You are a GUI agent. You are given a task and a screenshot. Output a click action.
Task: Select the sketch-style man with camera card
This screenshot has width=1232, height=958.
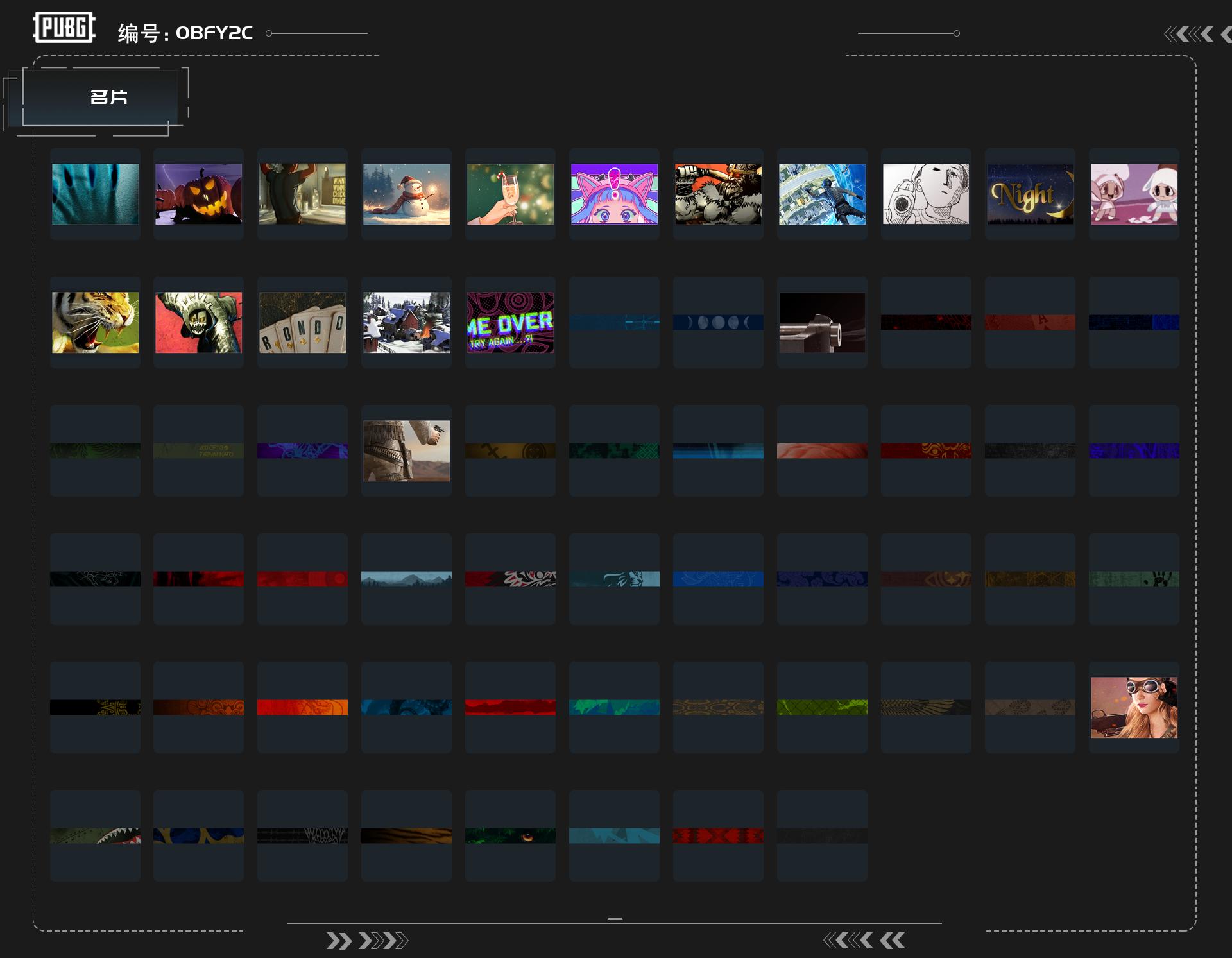point(926,194)
